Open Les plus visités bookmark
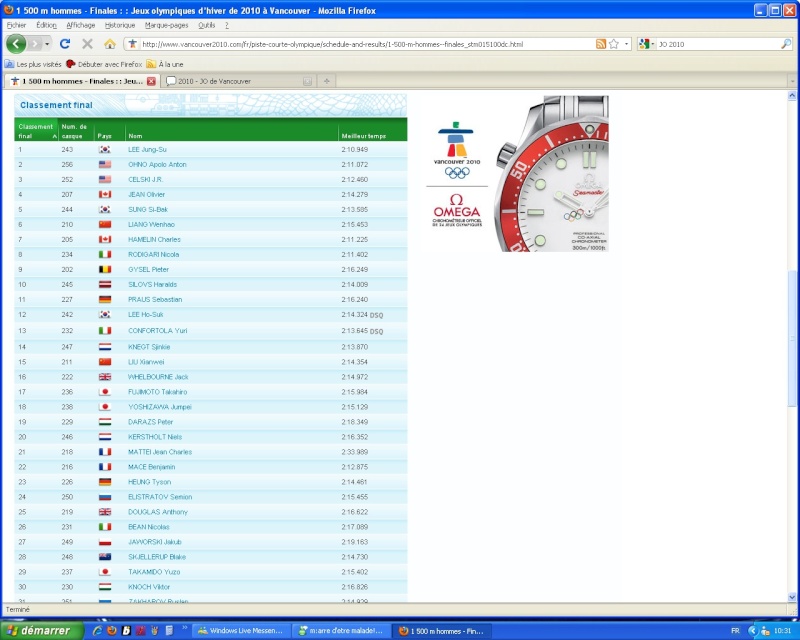Screen dimensions: 800x640 [33, 64]
